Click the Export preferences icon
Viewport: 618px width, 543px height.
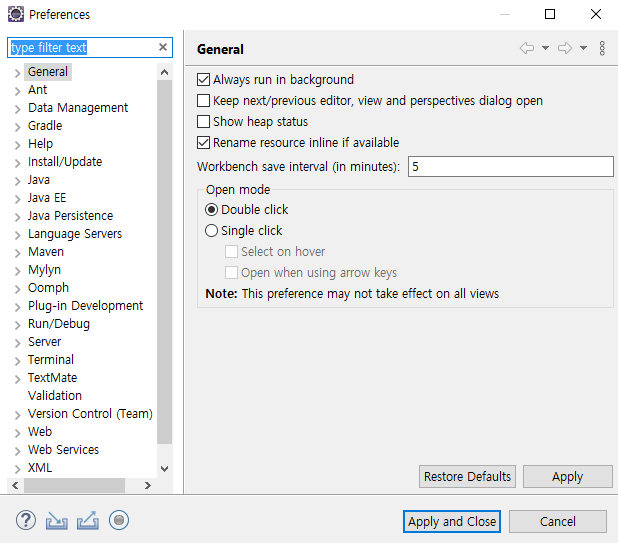(x=88, y=521)
